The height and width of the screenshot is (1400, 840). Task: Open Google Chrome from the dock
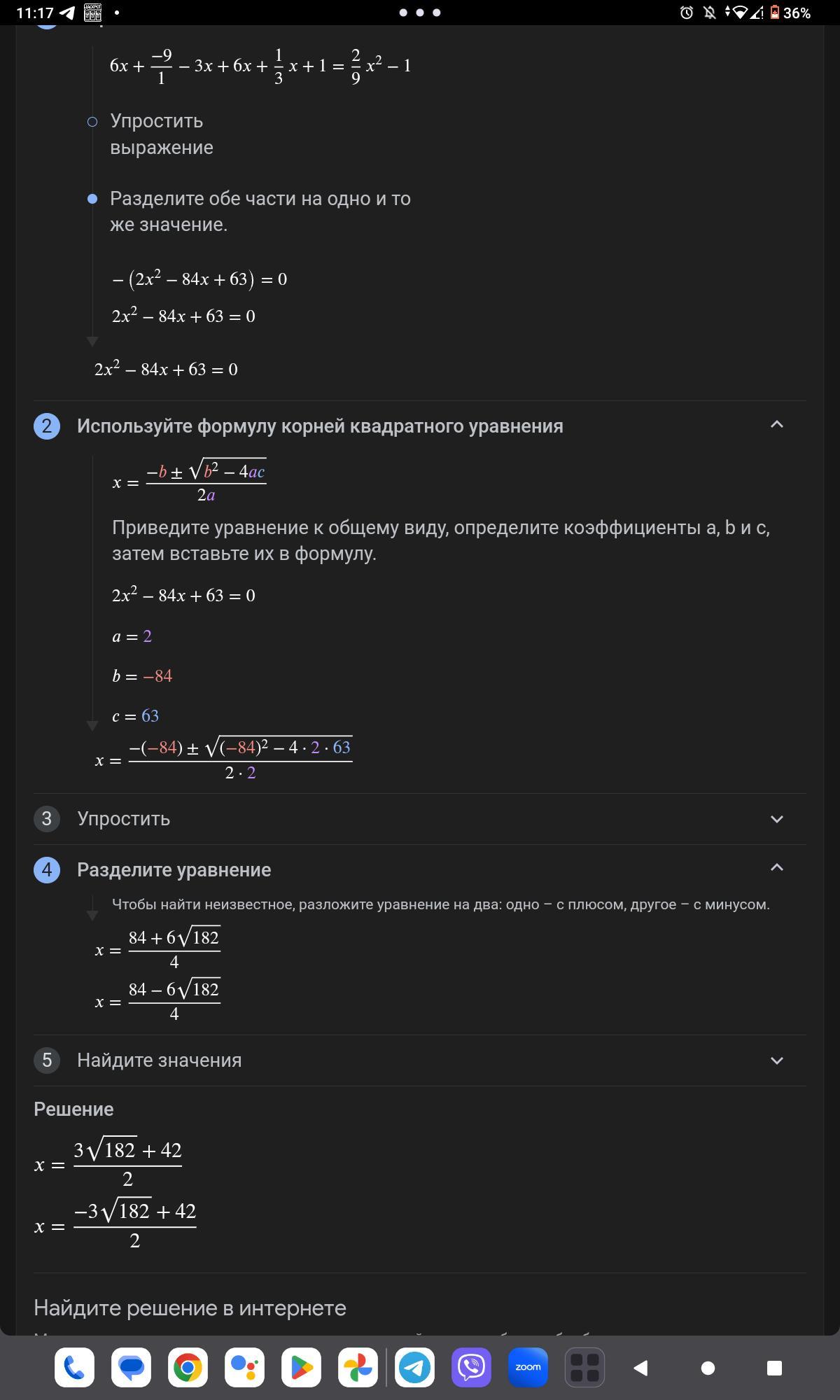[x=188, y=1367]
